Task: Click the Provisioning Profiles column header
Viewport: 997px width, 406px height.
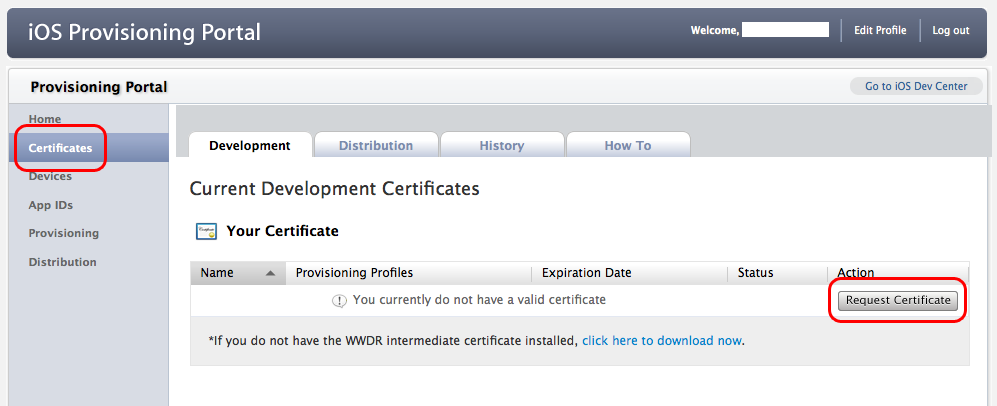Action: (354, 273)
